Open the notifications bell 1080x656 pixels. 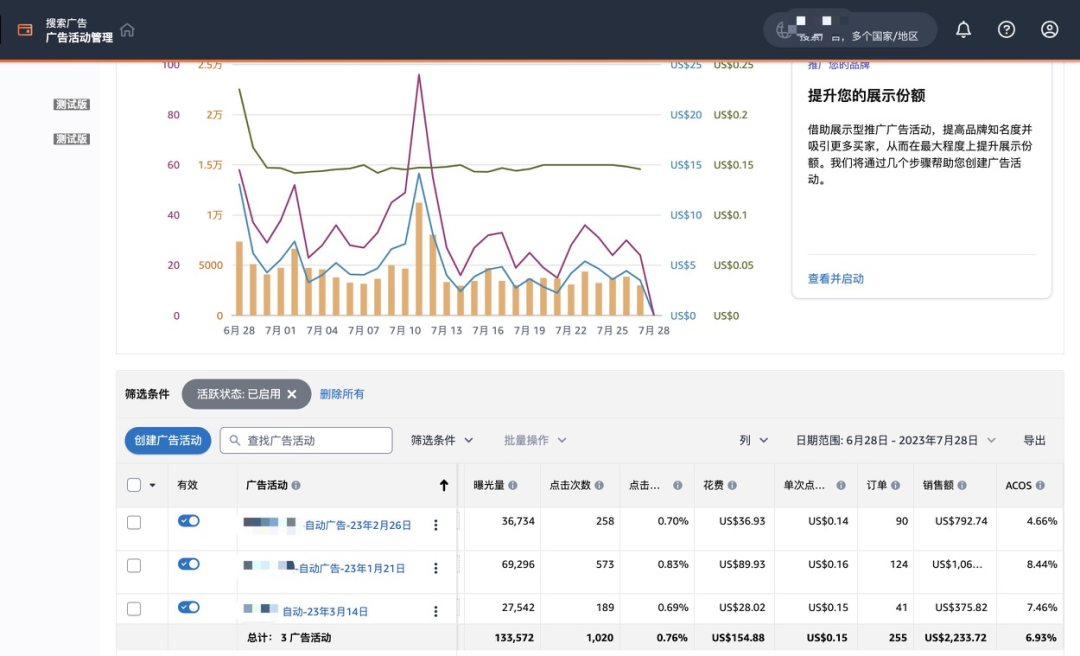[x=963, y=30]
